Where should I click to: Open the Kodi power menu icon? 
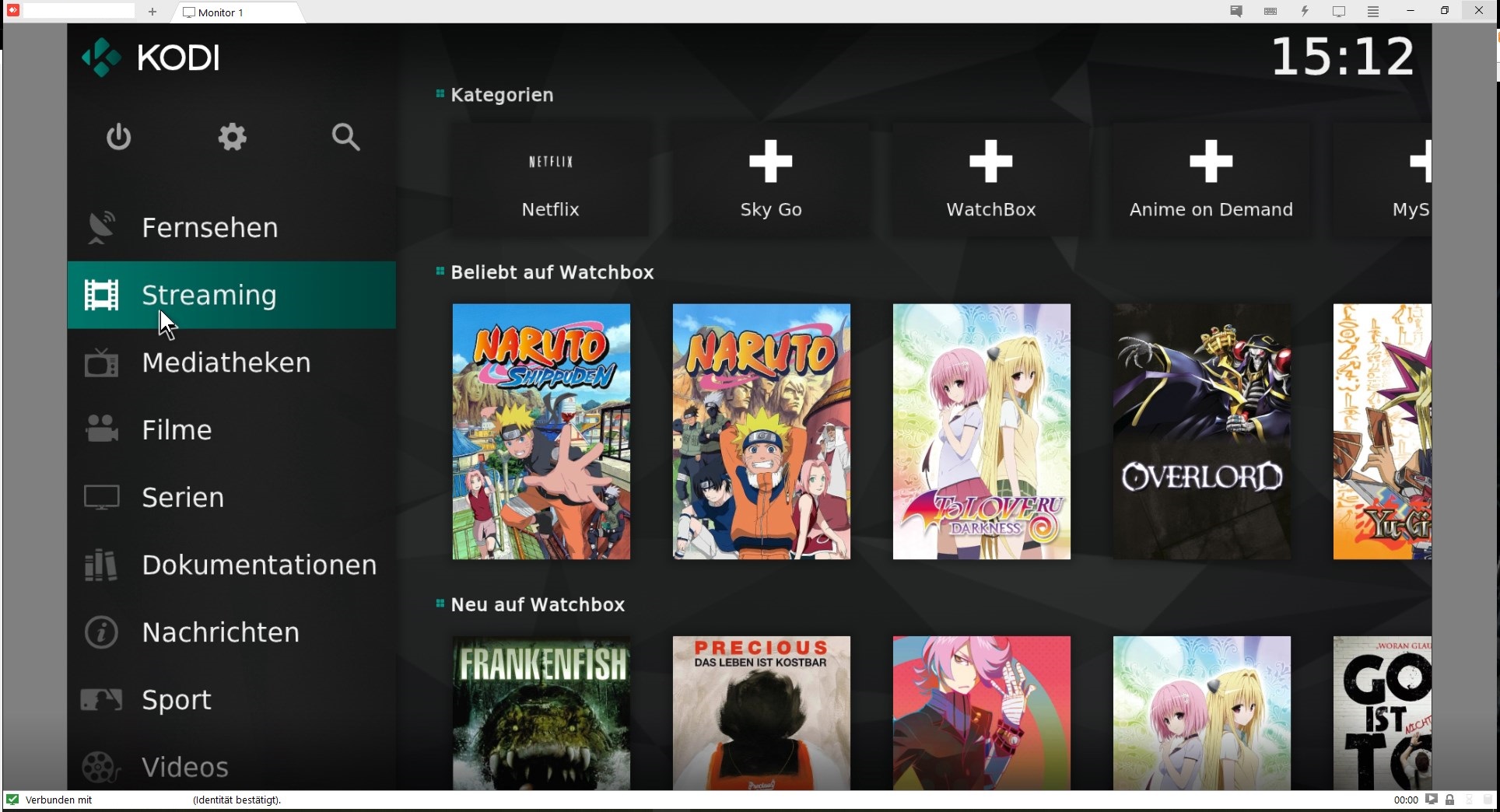[118, 137]
